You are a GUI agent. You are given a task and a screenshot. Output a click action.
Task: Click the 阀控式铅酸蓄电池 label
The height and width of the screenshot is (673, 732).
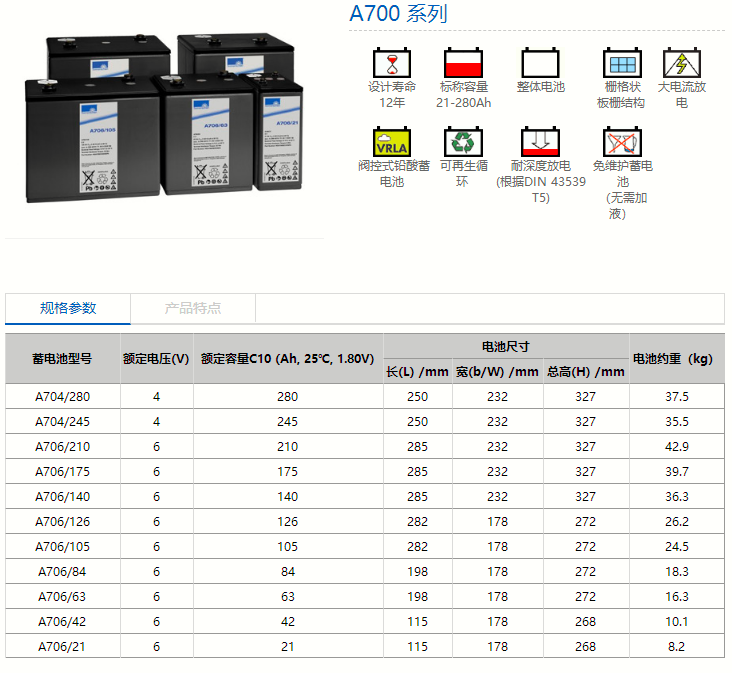coord(394,174)
